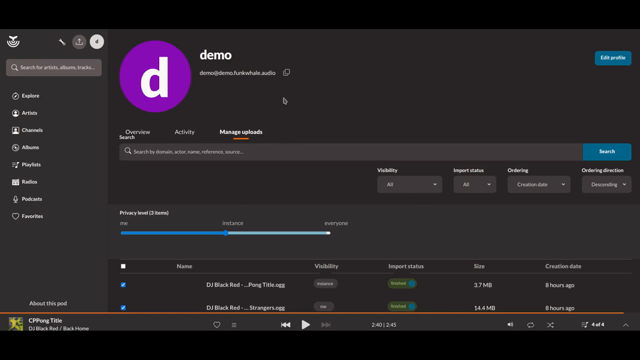The height and width of the screenshot is (360, 640).
Task: Play the current track
Action: coord(305,325)
